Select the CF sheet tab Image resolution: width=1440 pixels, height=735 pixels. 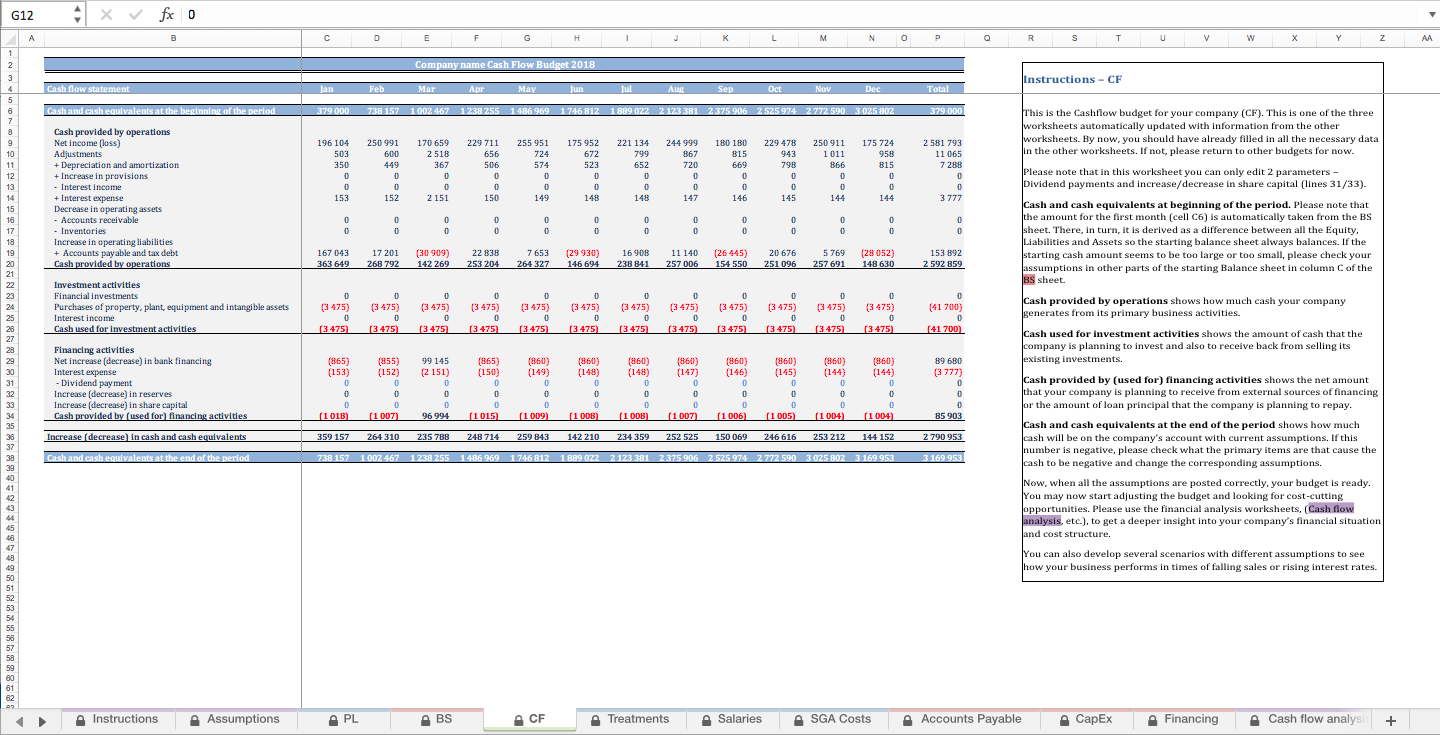(x=529, y=719)
